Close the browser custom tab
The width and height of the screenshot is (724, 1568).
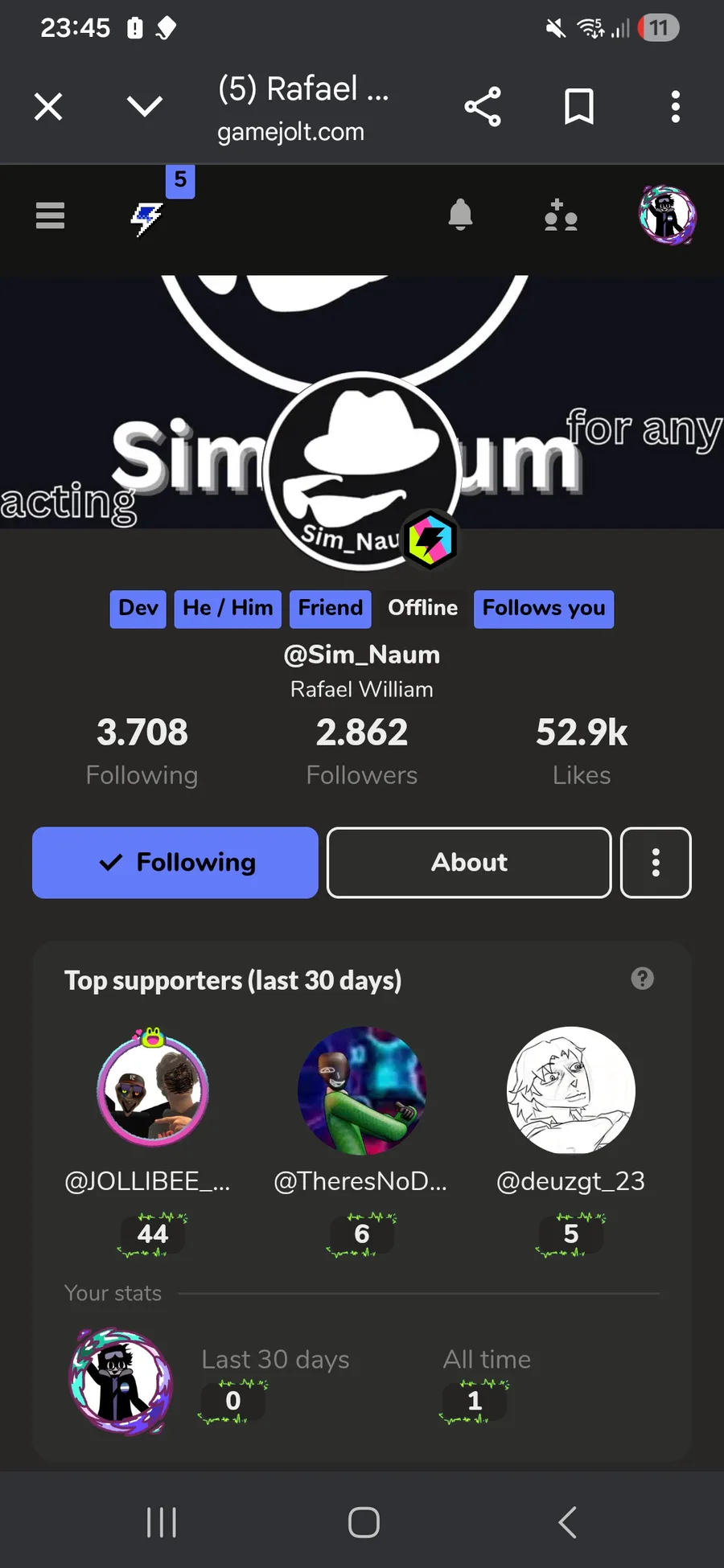click(x=48, y=106)
